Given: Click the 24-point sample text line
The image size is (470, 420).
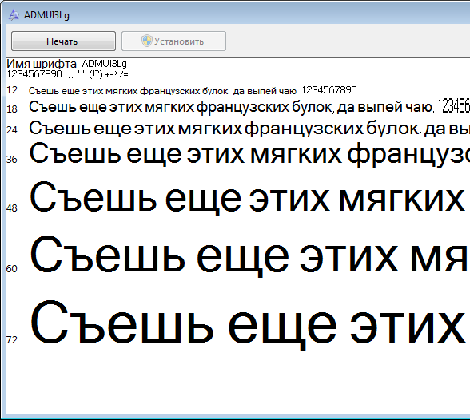Looking at the screenshot, I should (249, 128).
